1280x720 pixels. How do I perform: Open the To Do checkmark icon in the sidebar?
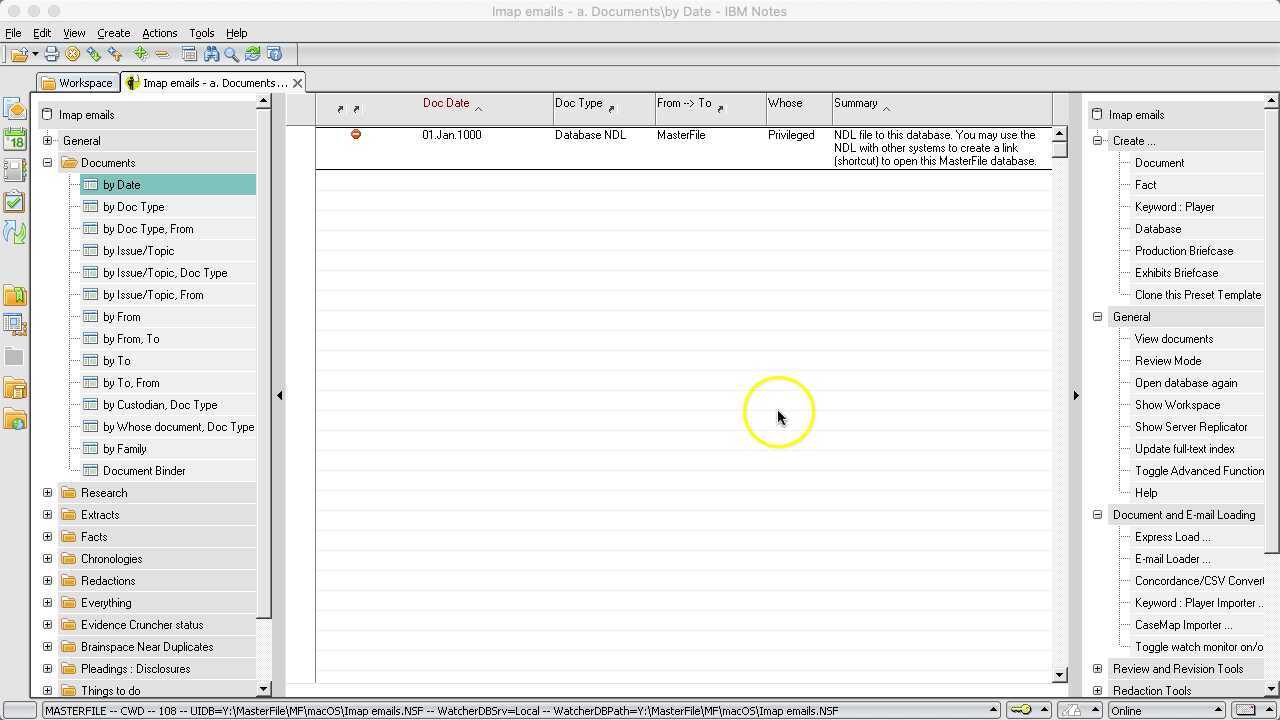[x=15, y=202]
